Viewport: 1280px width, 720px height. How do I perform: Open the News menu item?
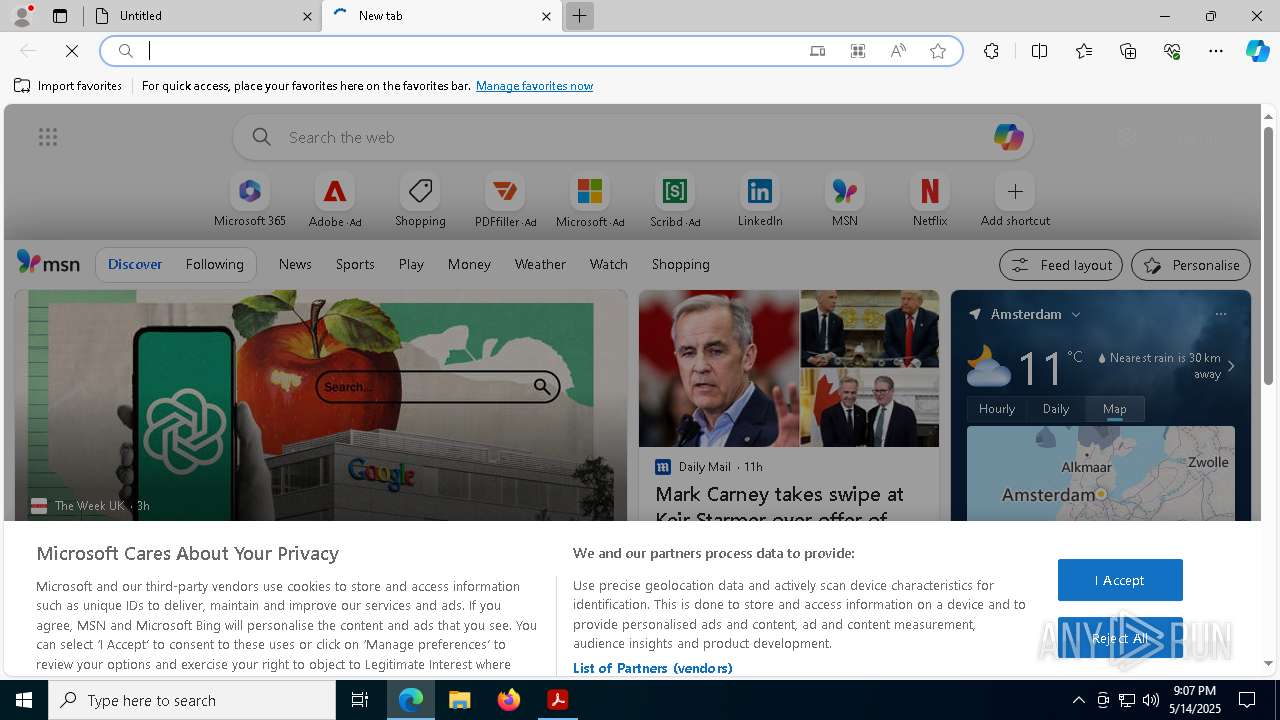(295, 264)
